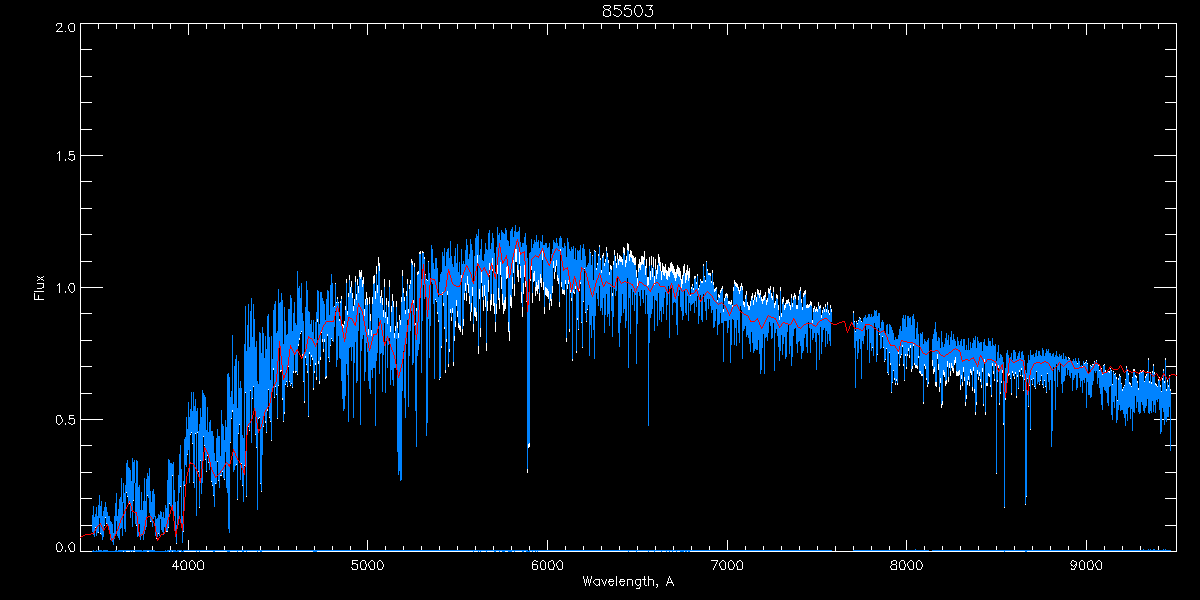Click the 5000 x-axis tick label

pos(367,564)
